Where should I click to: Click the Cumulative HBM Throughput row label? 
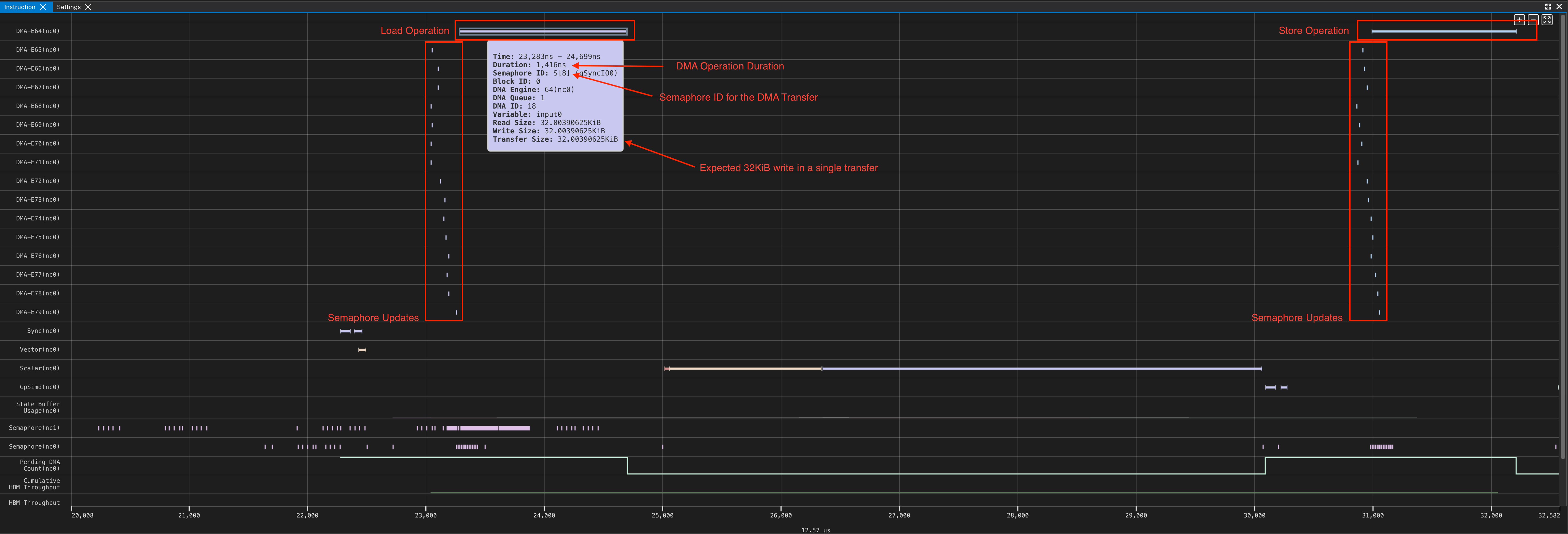click(x=35, y=484)
